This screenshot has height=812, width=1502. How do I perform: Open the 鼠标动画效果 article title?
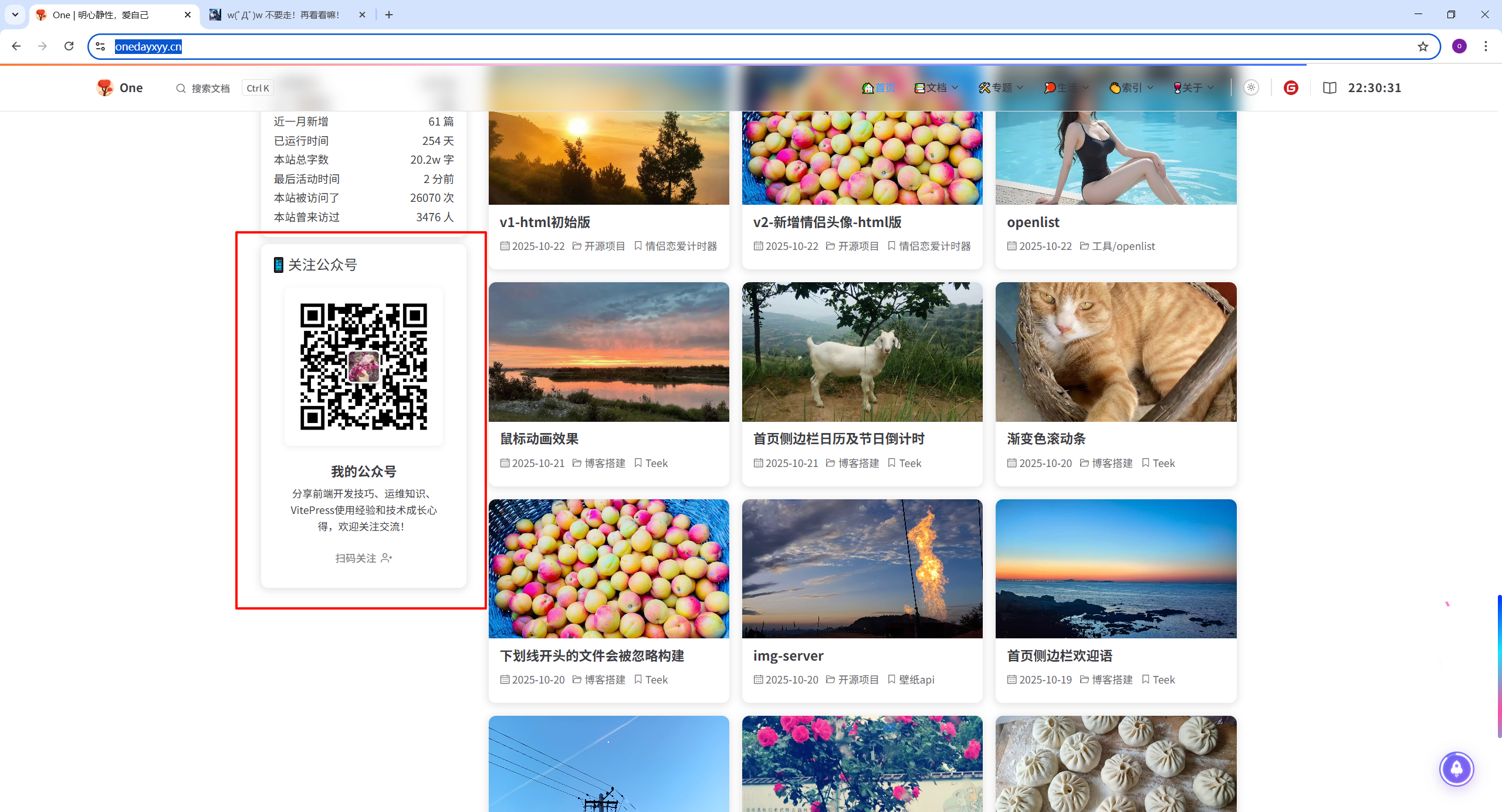point(539,439)
